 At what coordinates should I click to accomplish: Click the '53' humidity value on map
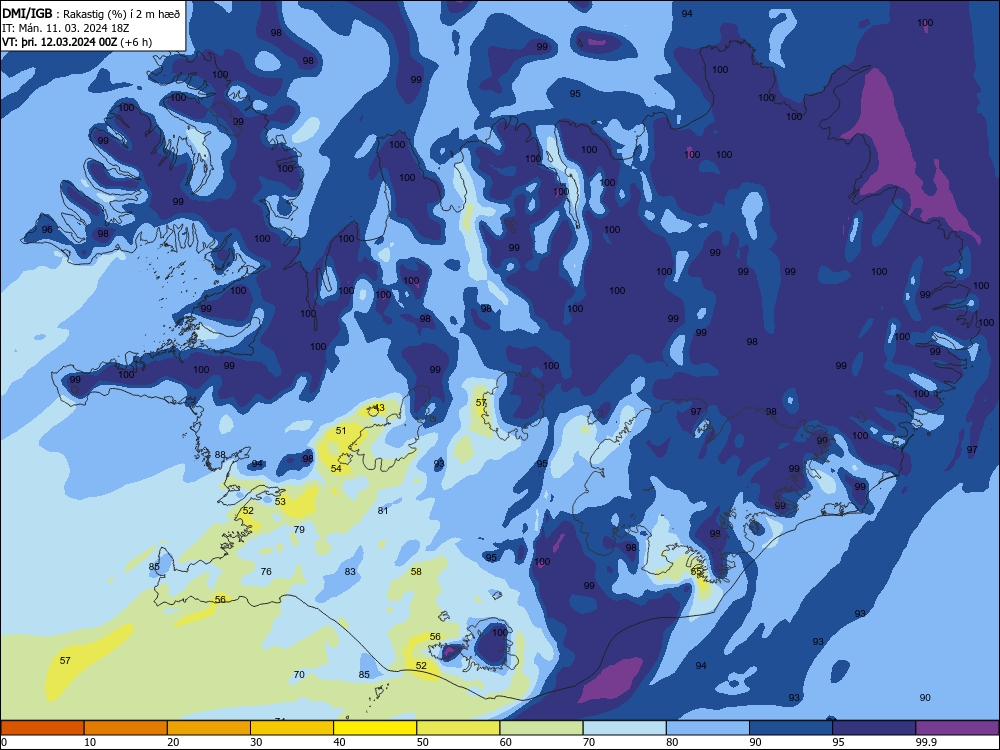tap(280, 501)
